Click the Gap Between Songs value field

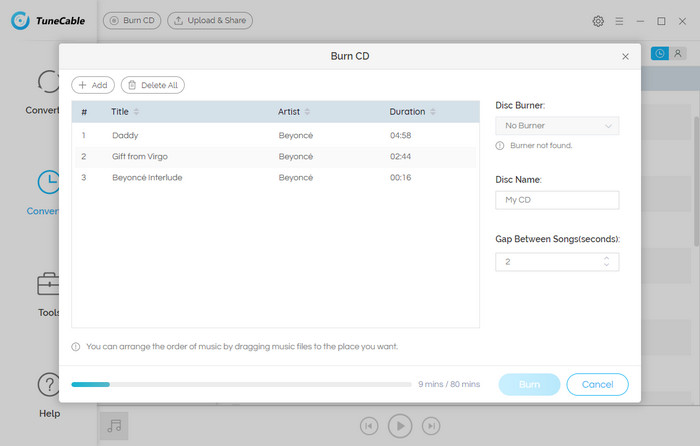coord(557,262)
